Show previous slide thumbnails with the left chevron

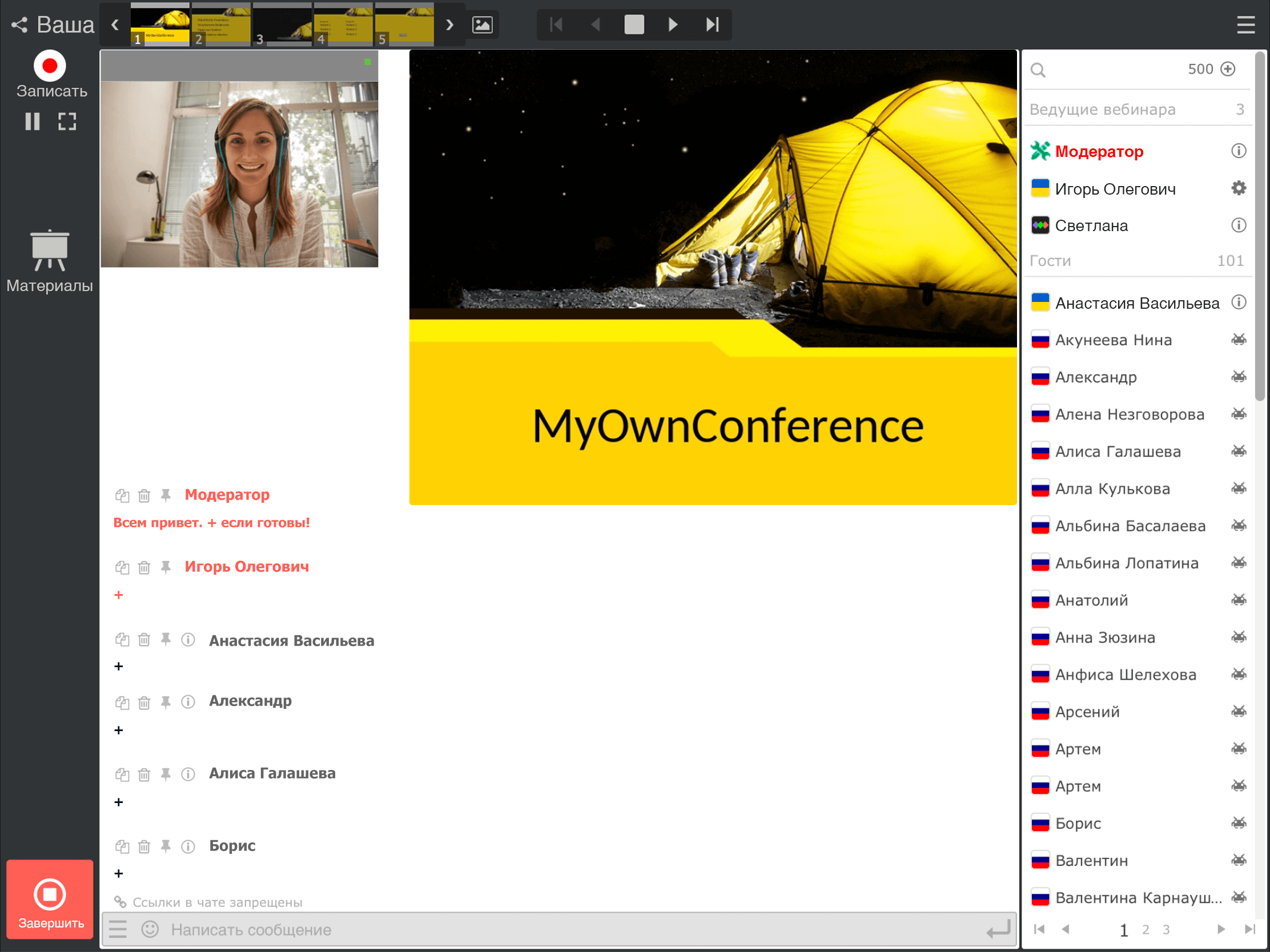click(x=115, y=25)
